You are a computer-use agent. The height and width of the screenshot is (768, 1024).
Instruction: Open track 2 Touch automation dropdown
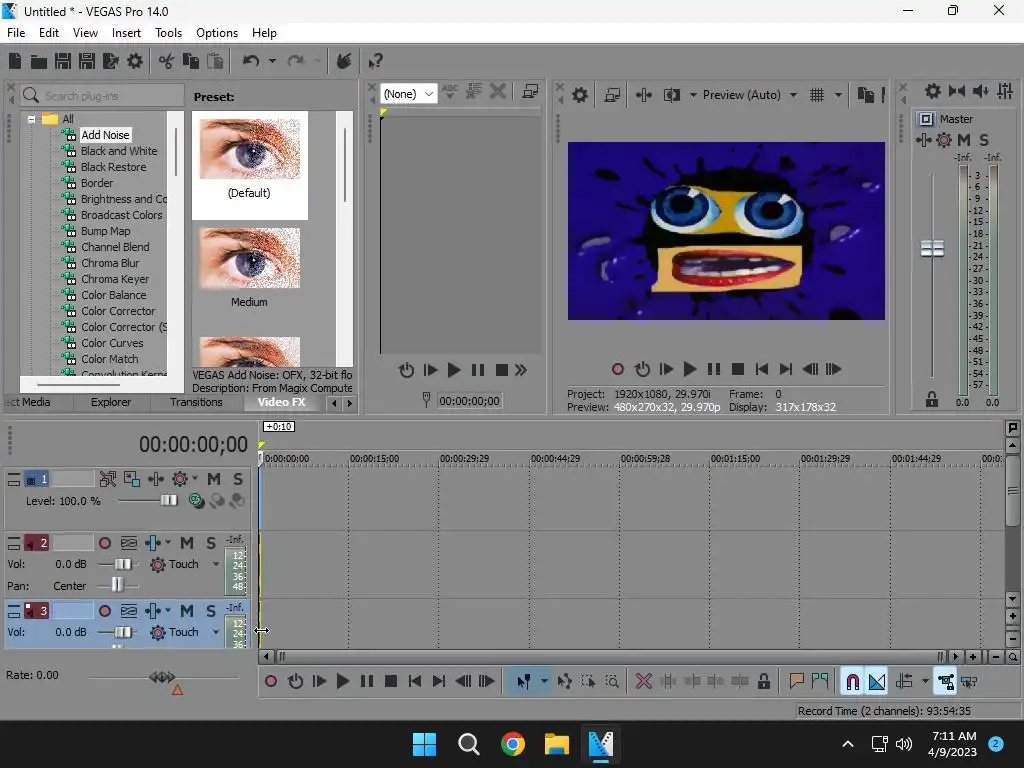216,564
